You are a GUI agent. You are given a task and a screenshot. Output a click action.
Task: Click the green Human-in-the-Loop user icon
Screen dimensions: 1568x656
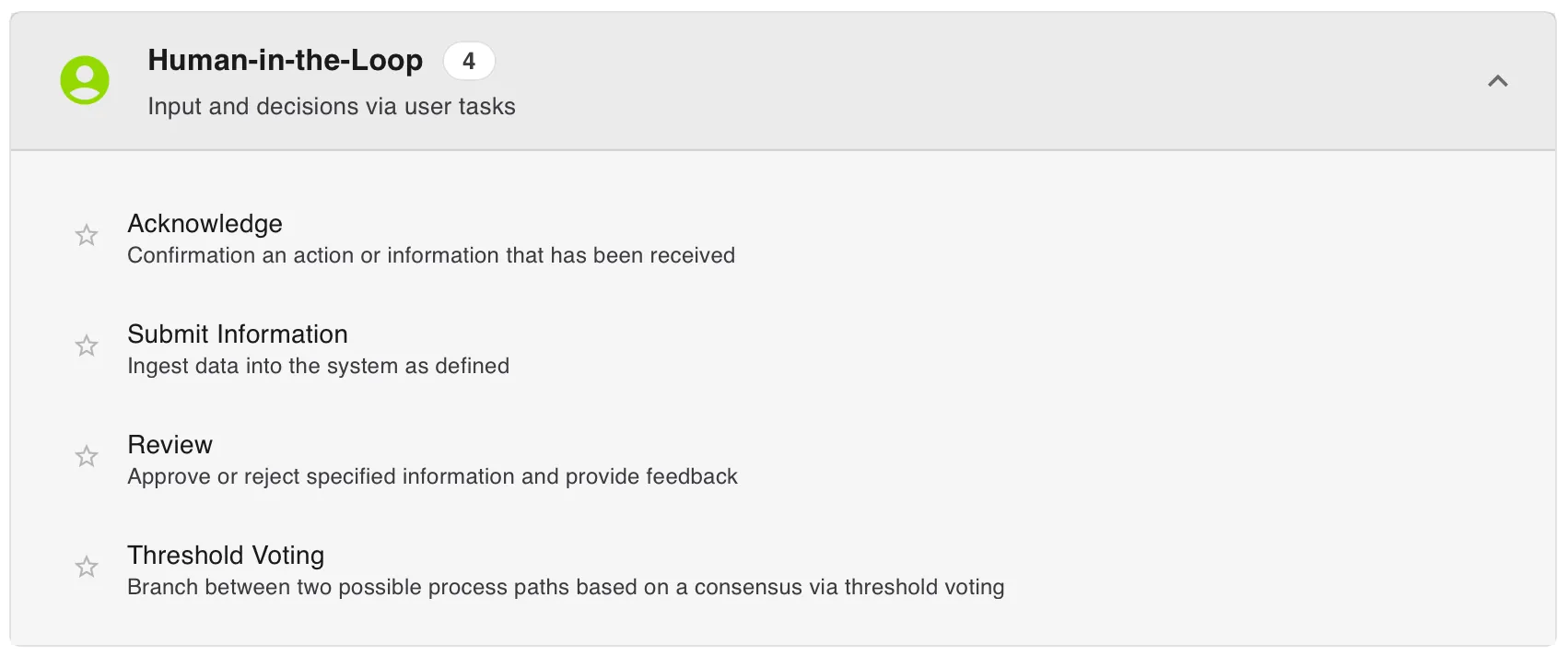(x=85, y=80)
